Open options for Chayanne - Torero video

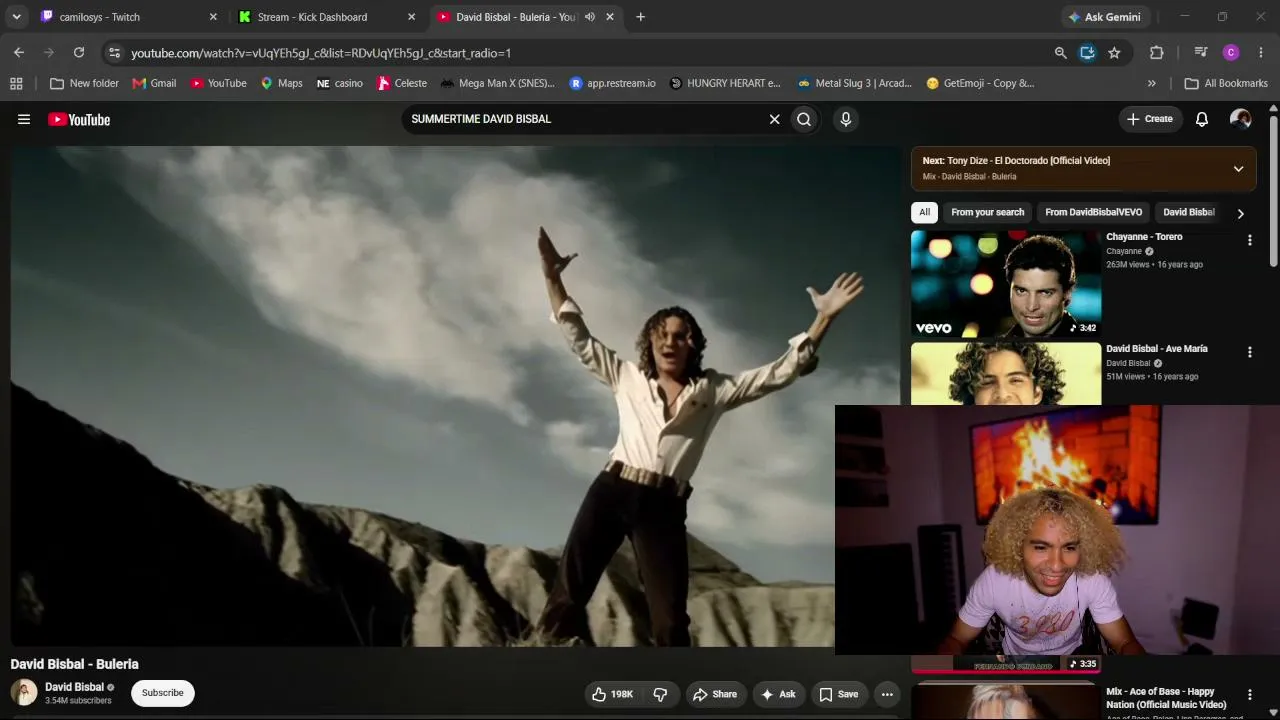1249,240
